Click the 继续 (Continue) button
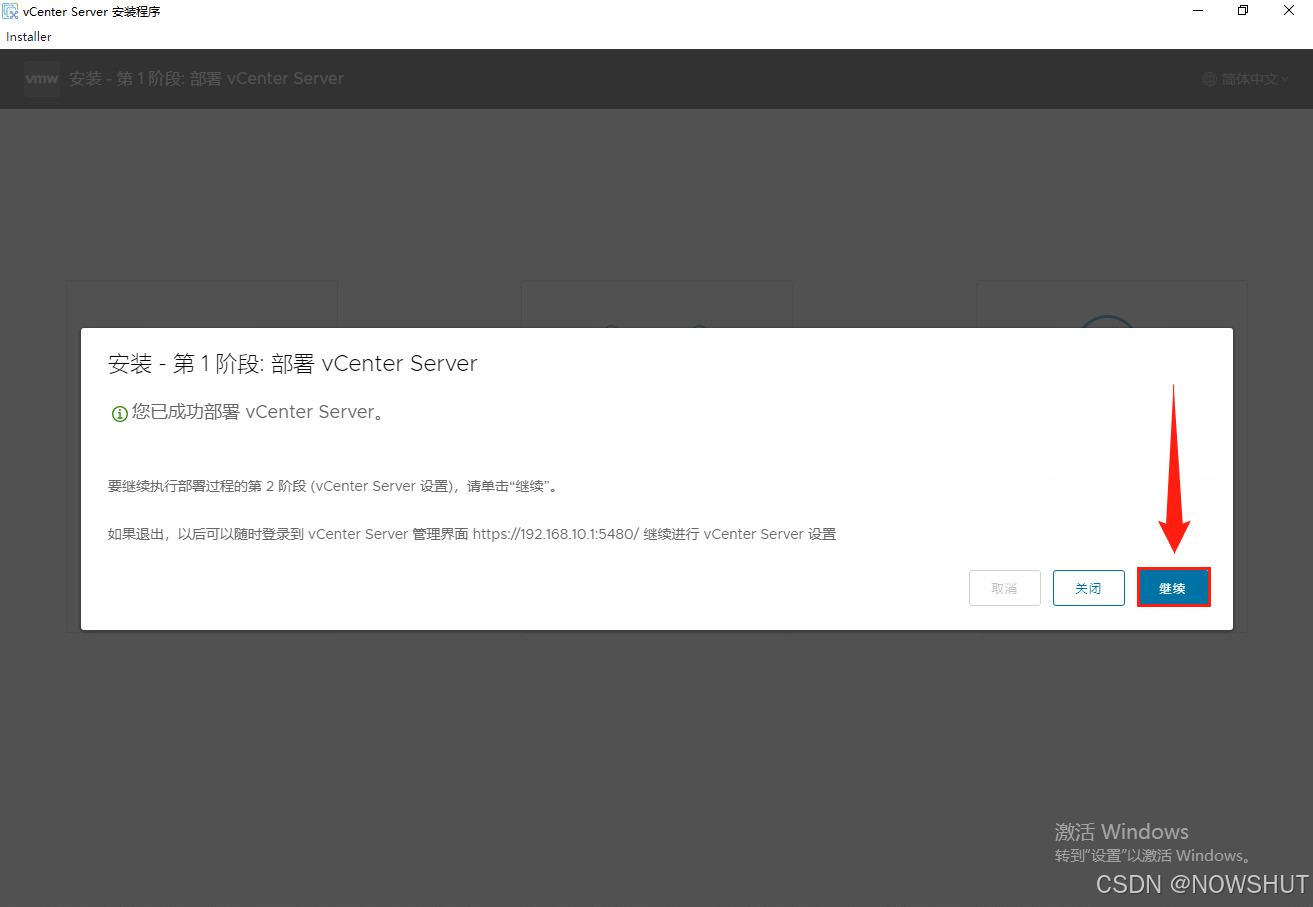This screenshot has width=1313, height=907. [x=1173, y=588]
